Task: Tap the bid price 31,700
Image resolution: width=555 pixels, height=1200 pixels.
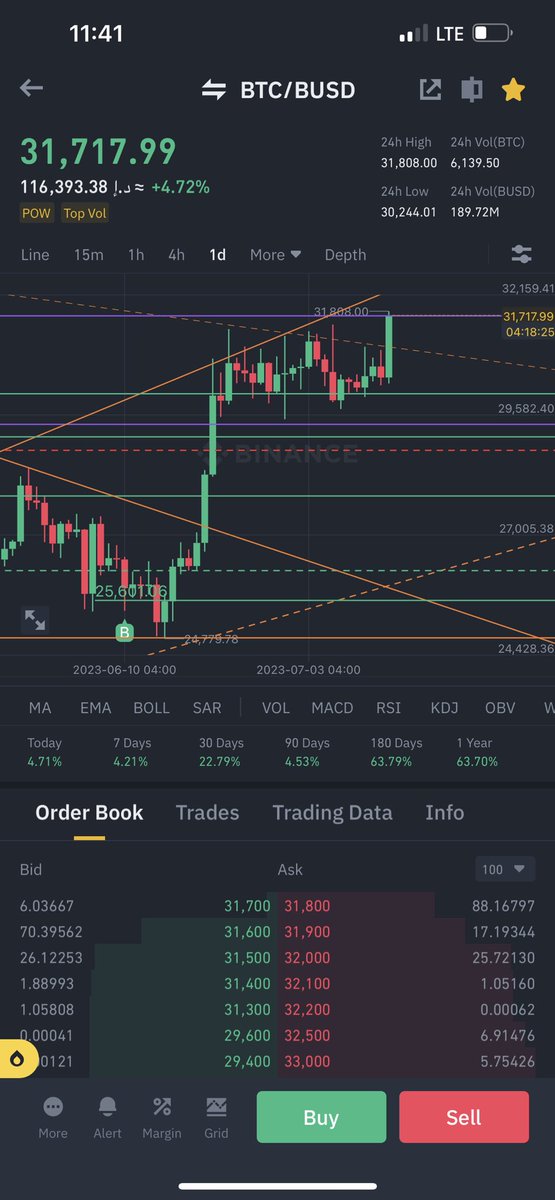Action: pyautogui.click(x=247, y=906)
